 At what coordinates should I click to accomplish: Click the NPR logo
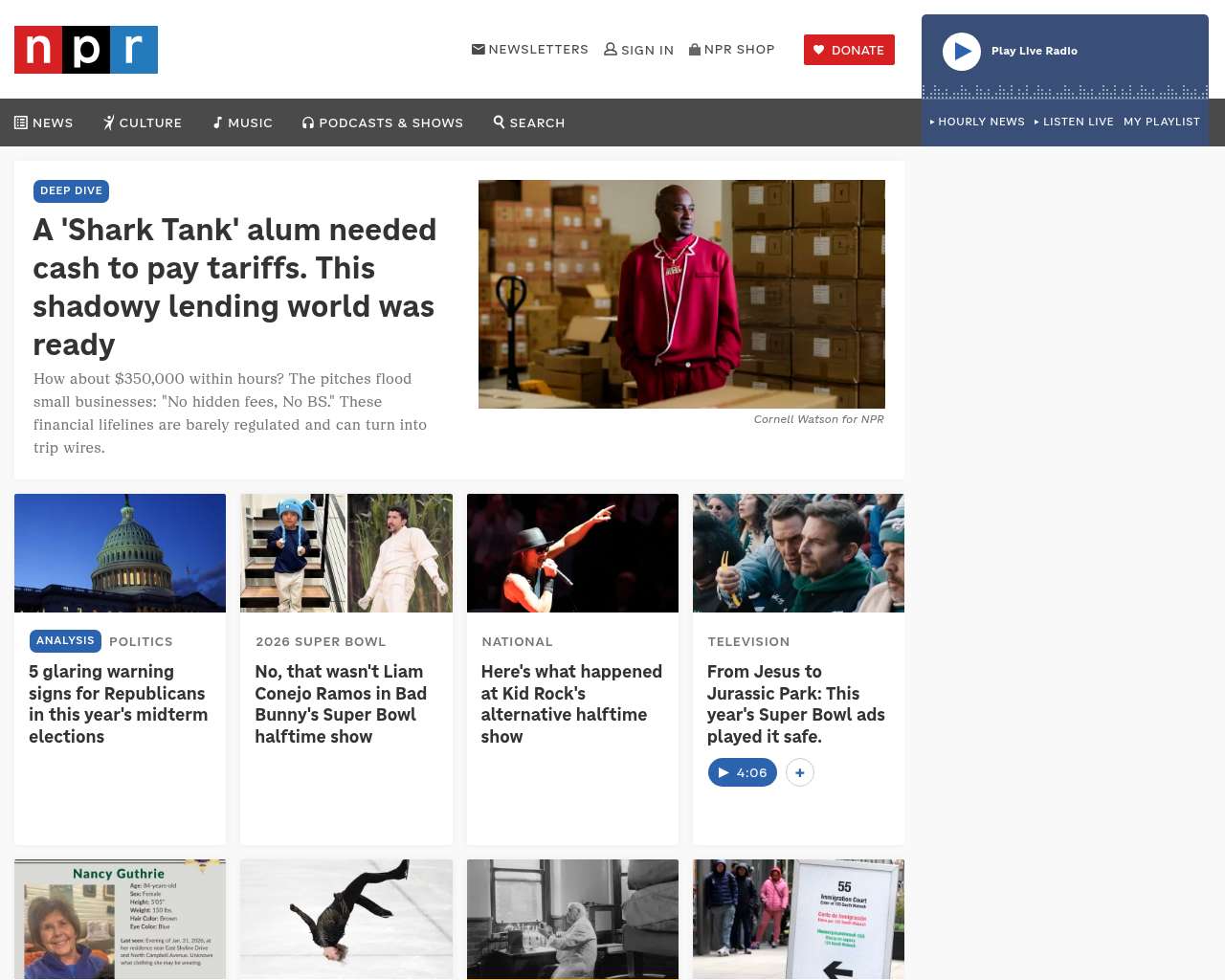[86, 50]
